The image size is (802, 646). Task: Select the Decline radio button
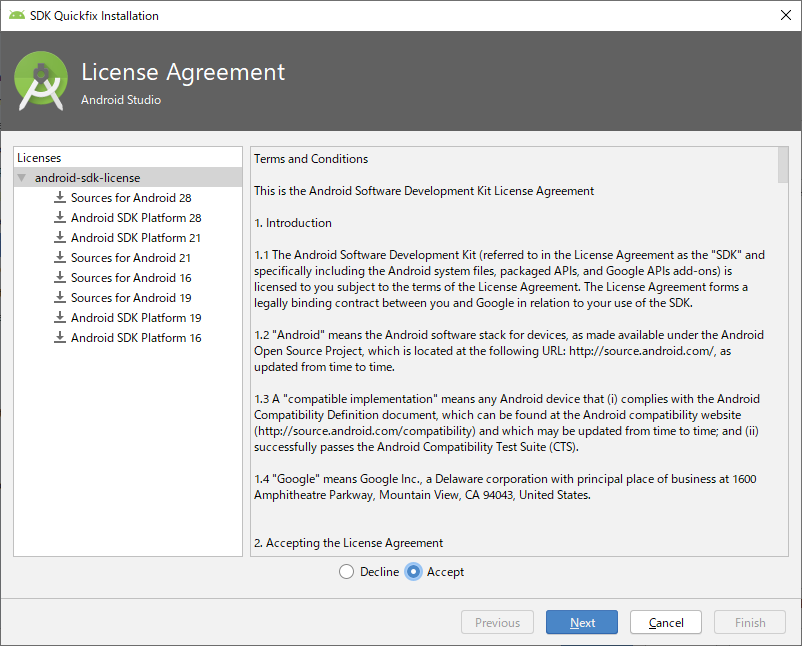[x=346, y=571]
